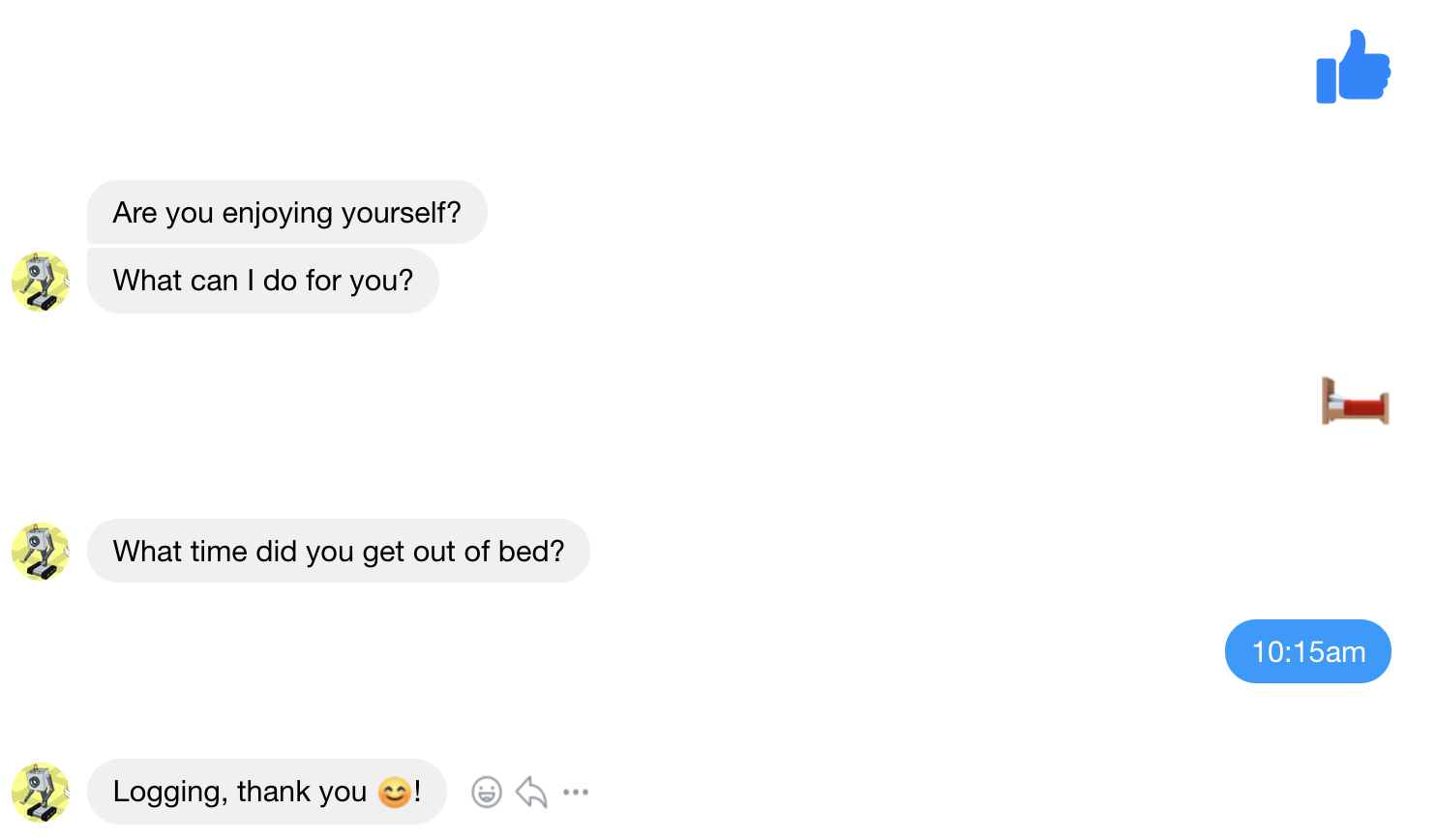Click the "Logging, thank you" message bubble
Screen dimensions: 1436x840
point(242,793)
